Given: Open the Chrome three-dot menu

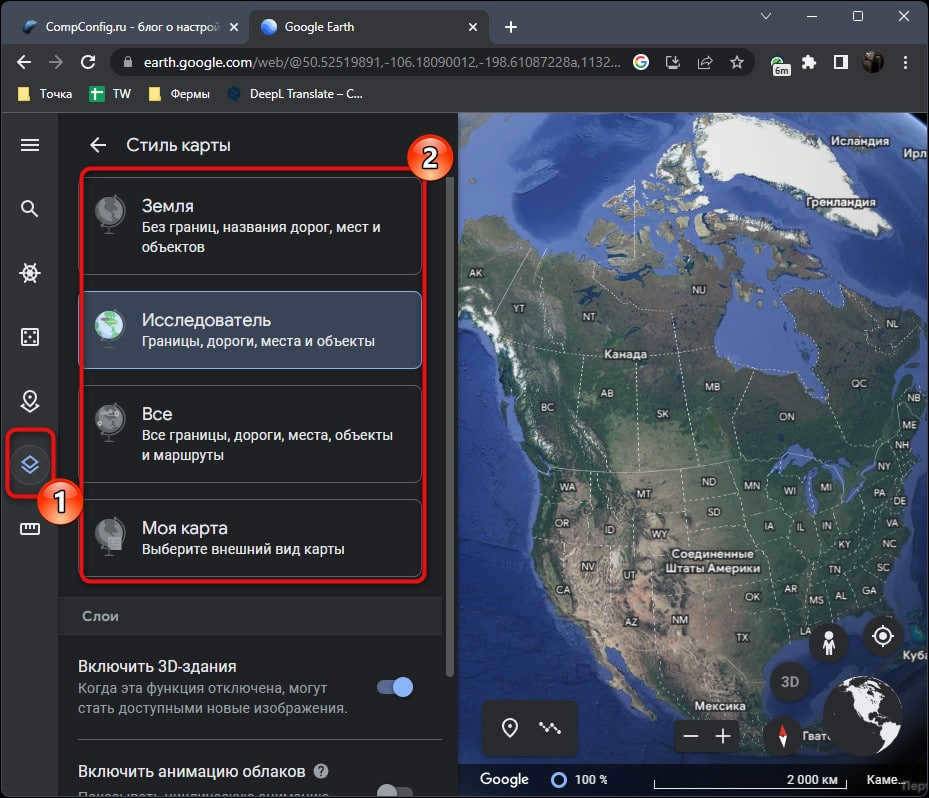Looking at the screenshot, I should [x=905, y=62].
